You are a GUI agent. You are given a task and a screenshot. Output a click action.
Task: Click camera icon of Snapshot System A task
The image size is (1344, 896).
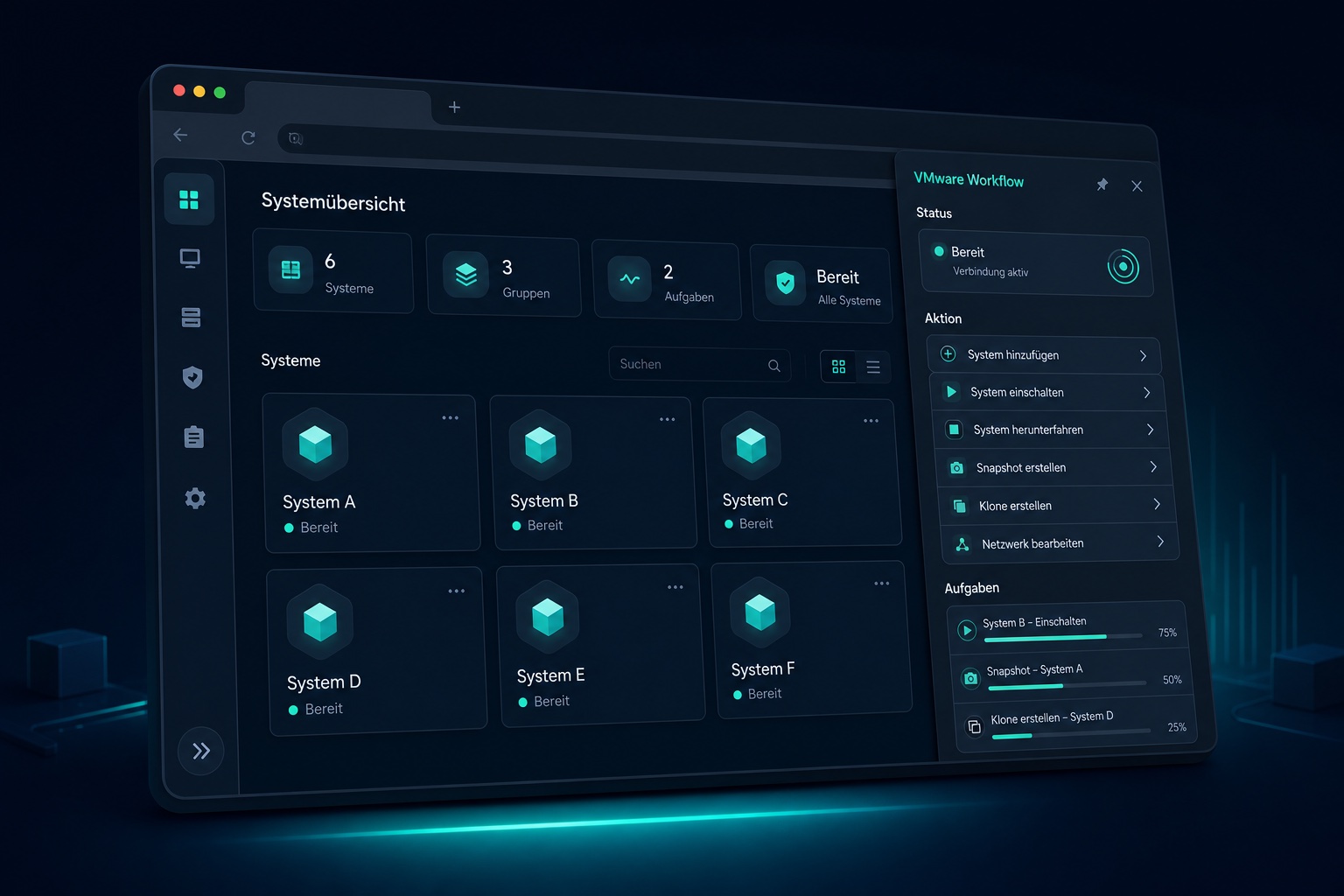[970, 678]
